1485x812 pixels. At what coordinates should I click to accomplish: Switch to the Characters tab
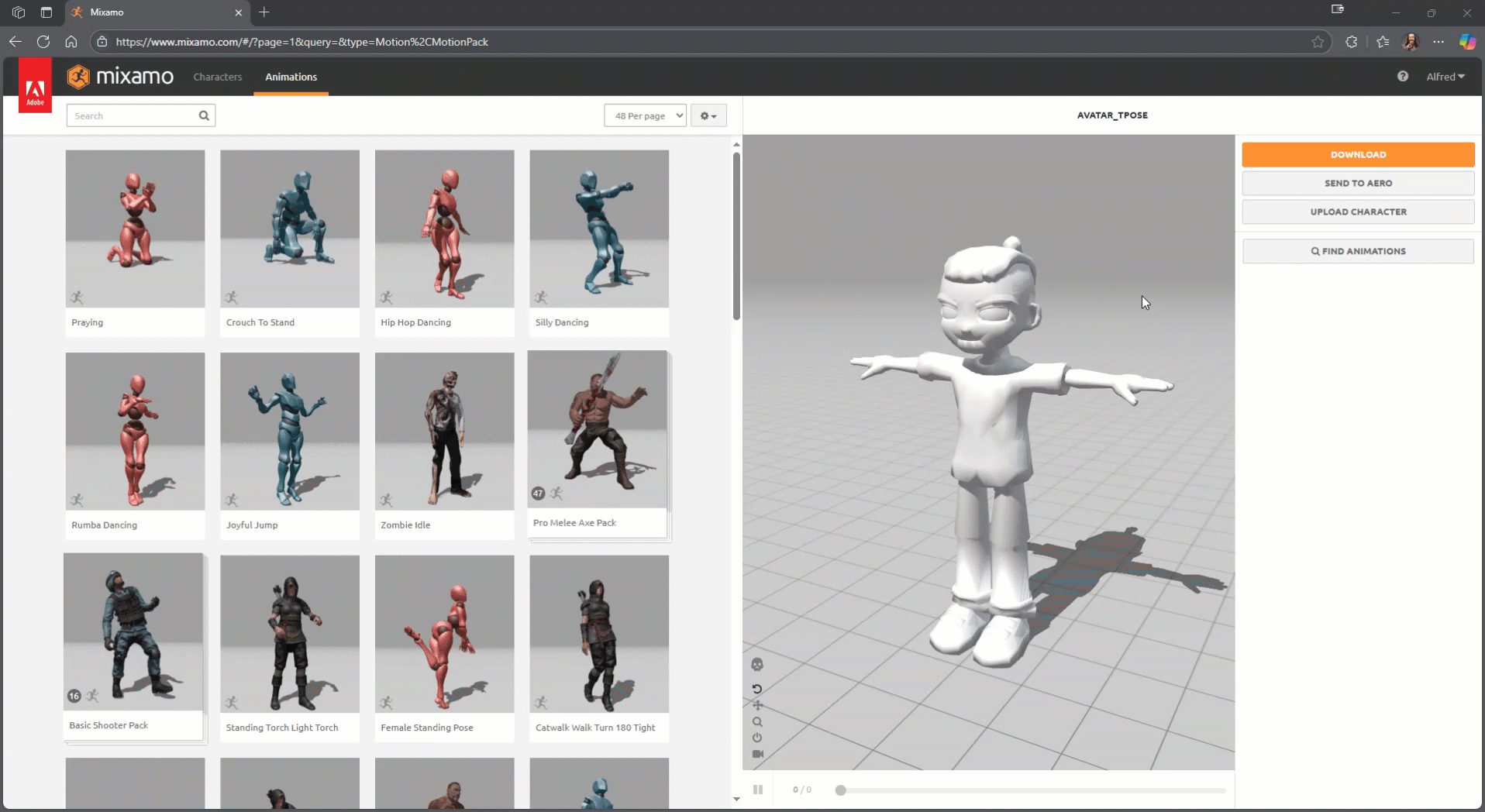[218, 77]
